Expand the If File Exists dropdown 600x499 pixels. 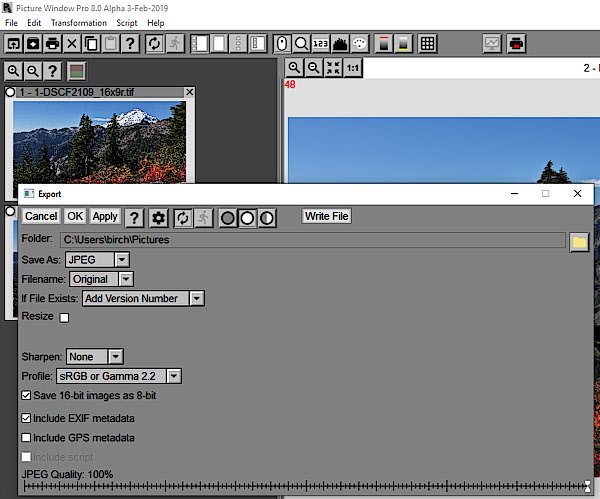point(197,298)
